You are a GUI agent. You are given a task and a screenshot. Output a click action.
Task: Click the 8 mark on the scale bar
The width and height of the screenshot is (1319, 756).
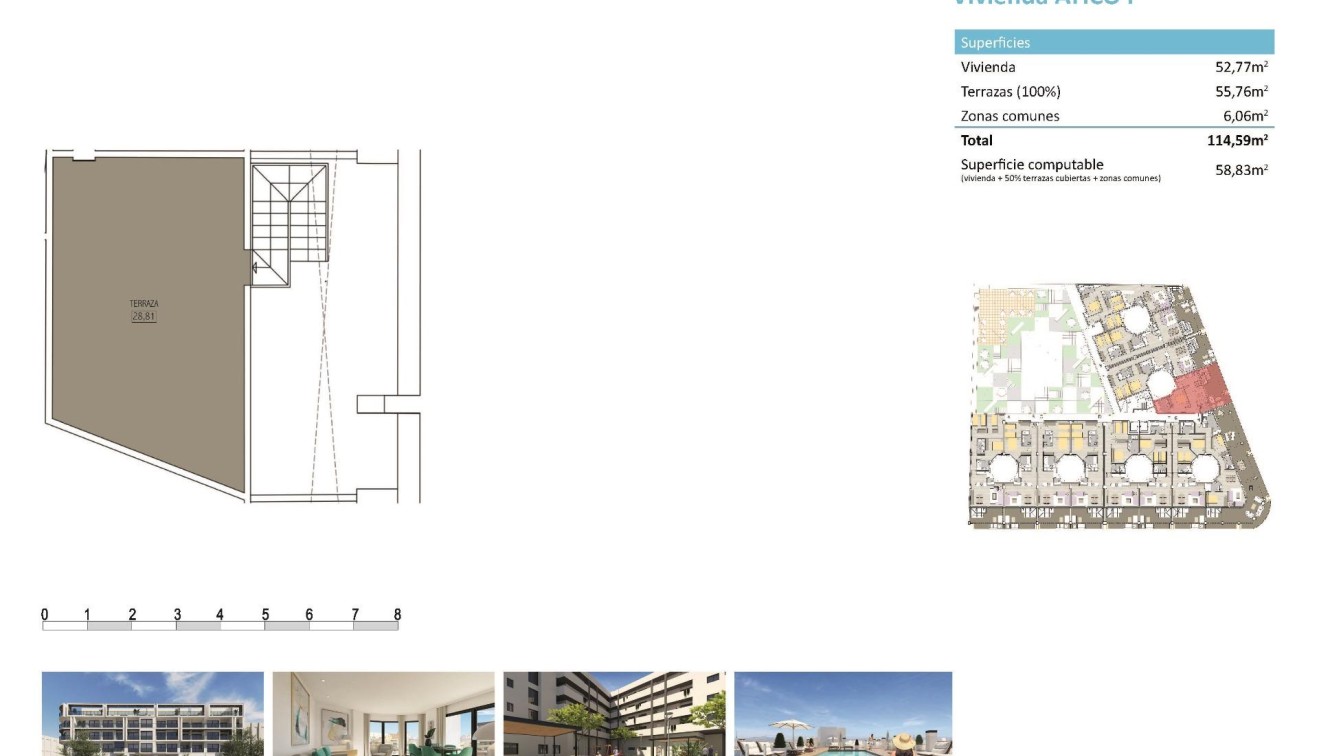coord(397,614)
